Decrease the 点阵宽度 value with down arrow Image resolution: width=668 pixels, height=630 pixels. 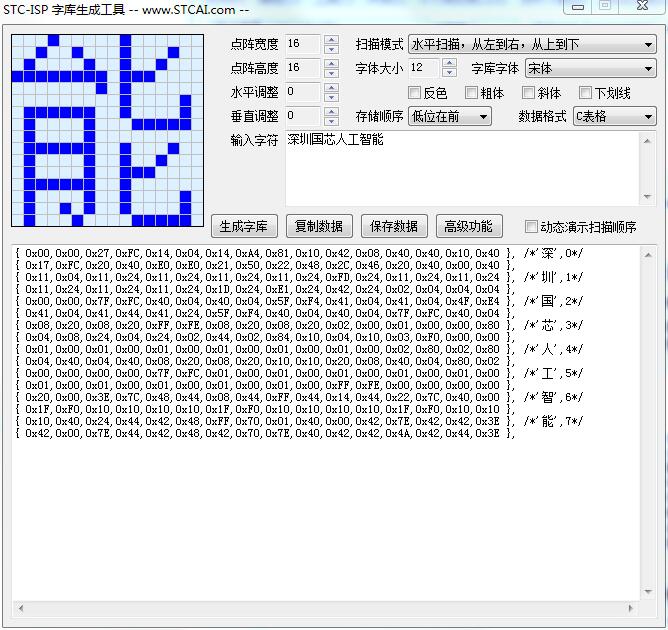331,49
